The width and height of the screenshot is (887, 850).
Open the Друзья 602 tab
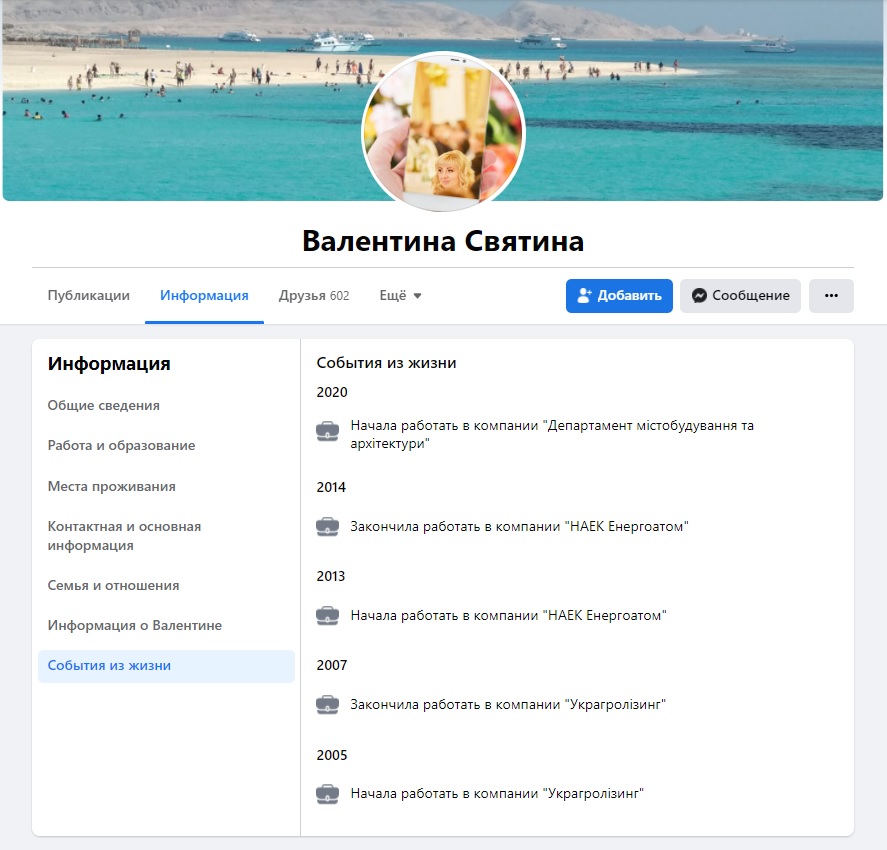tap(314, 296)
